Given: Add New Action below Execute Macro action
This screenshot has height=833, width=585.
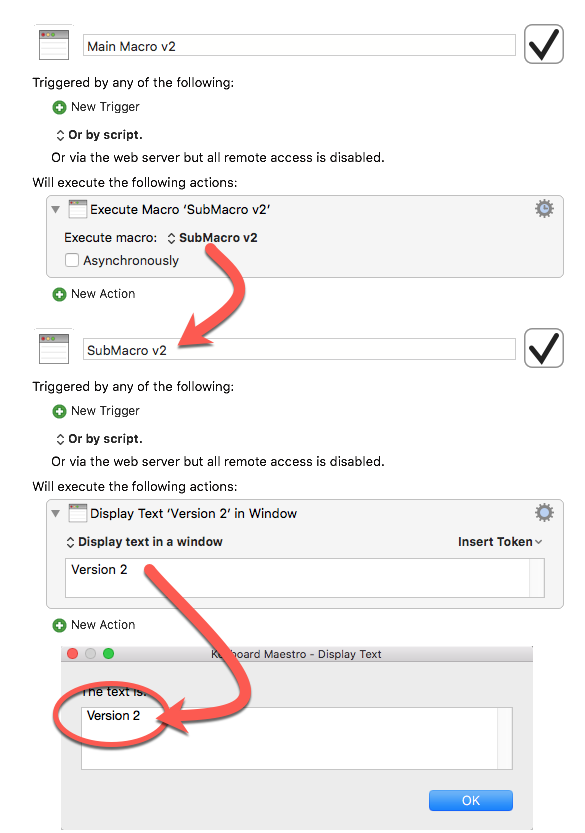Looking at the screenshot, I should 94,294.
